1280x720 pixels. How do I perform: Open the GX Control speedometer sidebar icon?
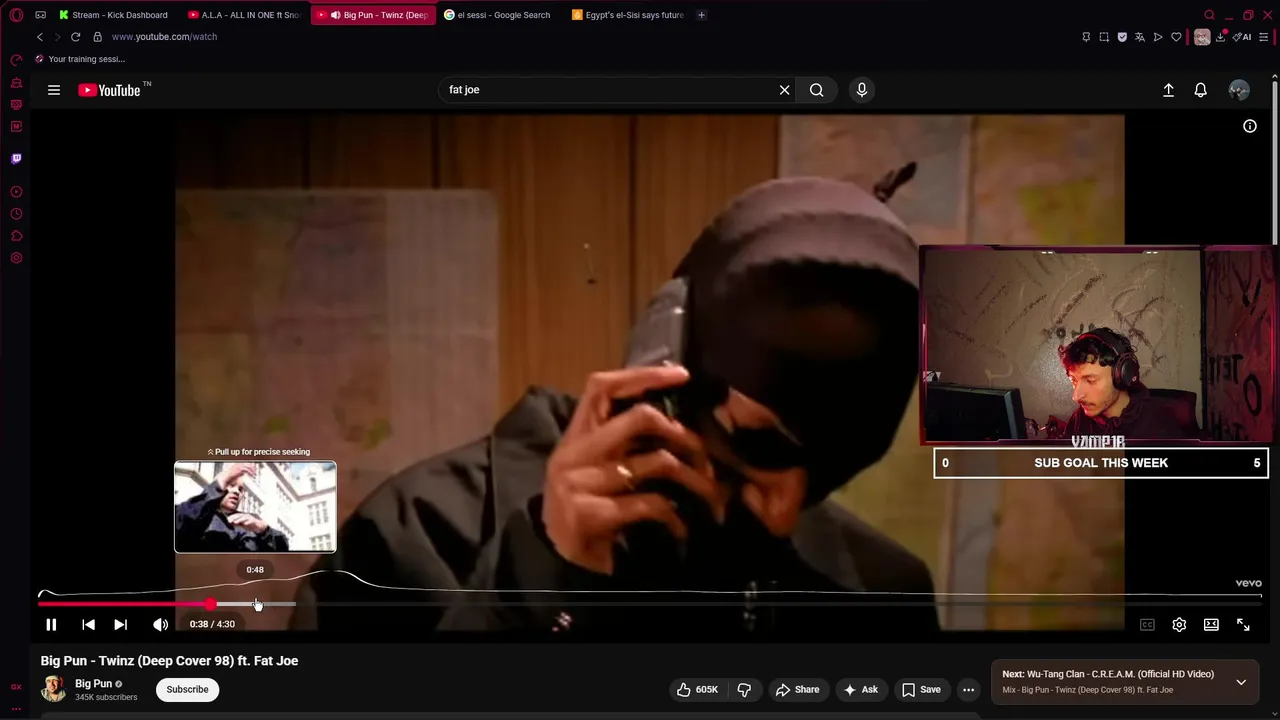(16, 60)
